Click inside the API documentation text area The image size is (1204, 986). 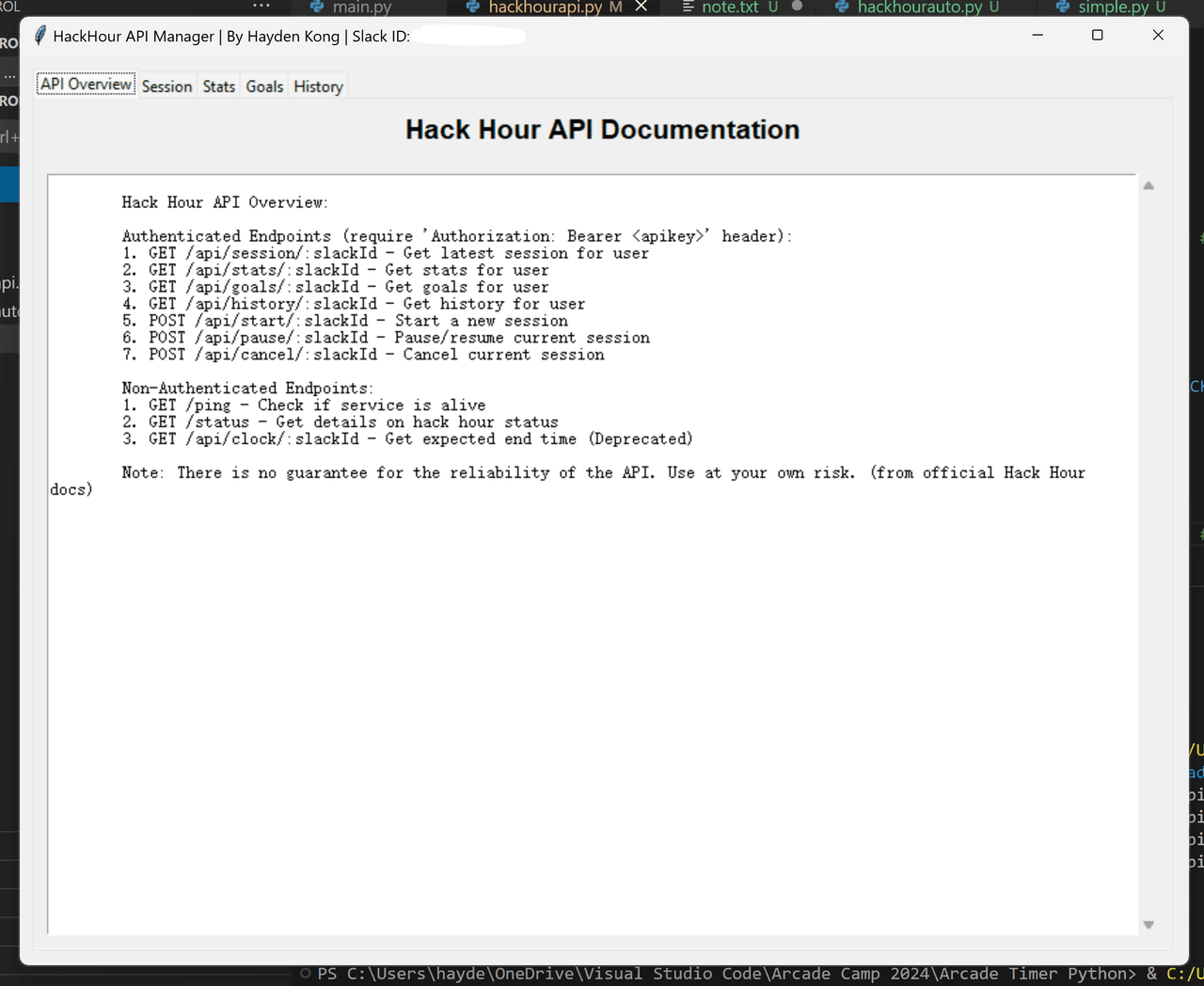(593, 659)
